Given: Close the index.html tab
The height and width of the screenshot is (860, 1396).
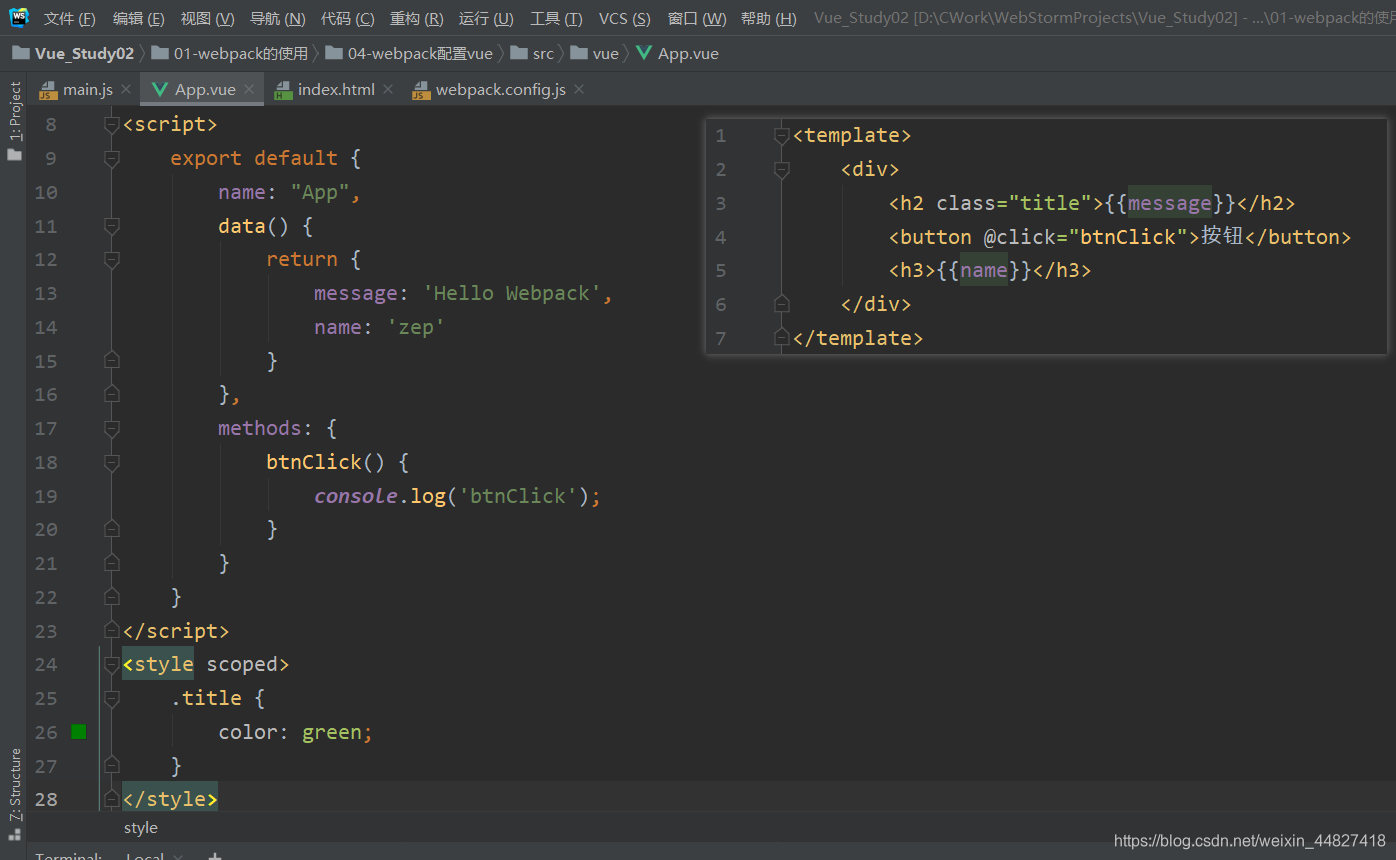Looking at the screenshot, I should coord(388,90).
